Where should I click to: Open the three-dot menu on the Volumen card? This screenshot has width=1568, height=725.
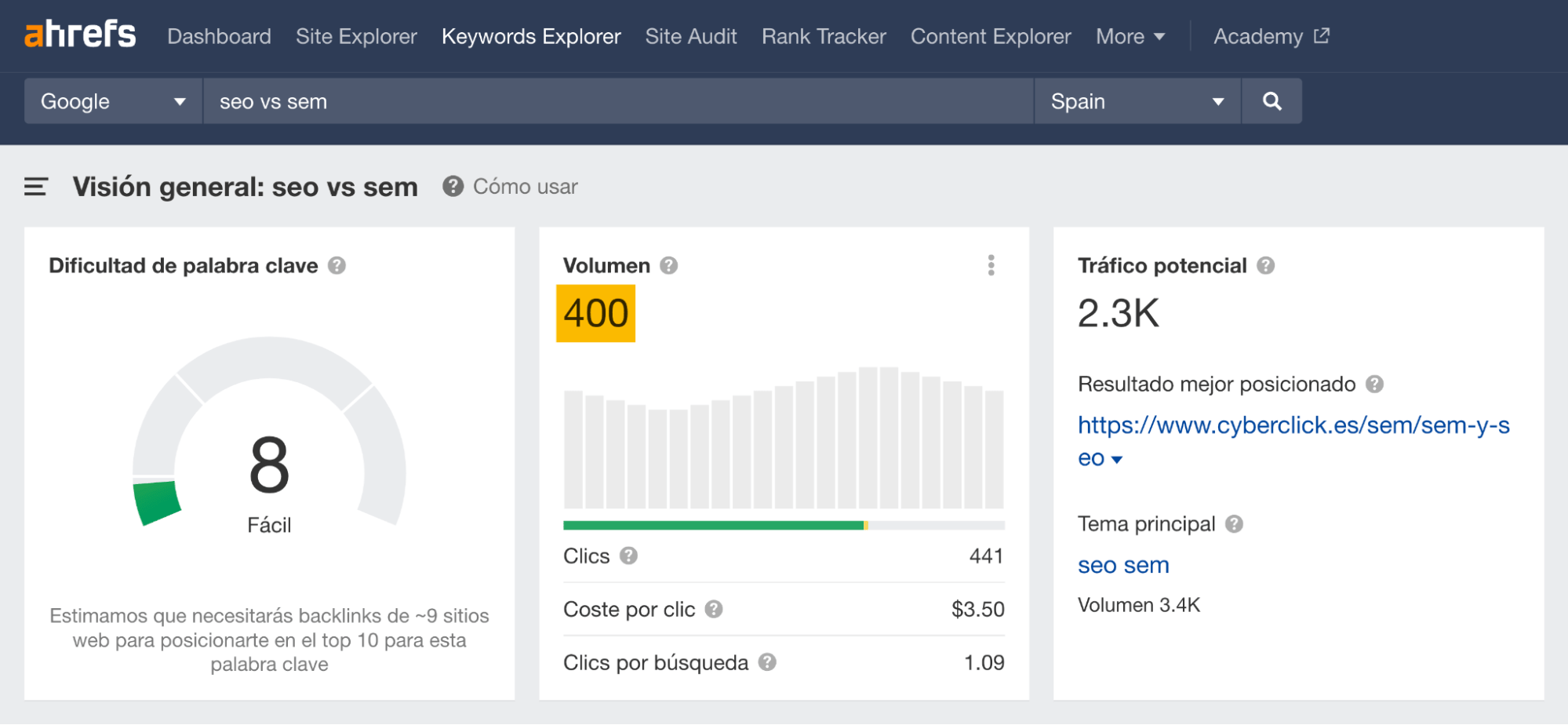tap(991, 265)
